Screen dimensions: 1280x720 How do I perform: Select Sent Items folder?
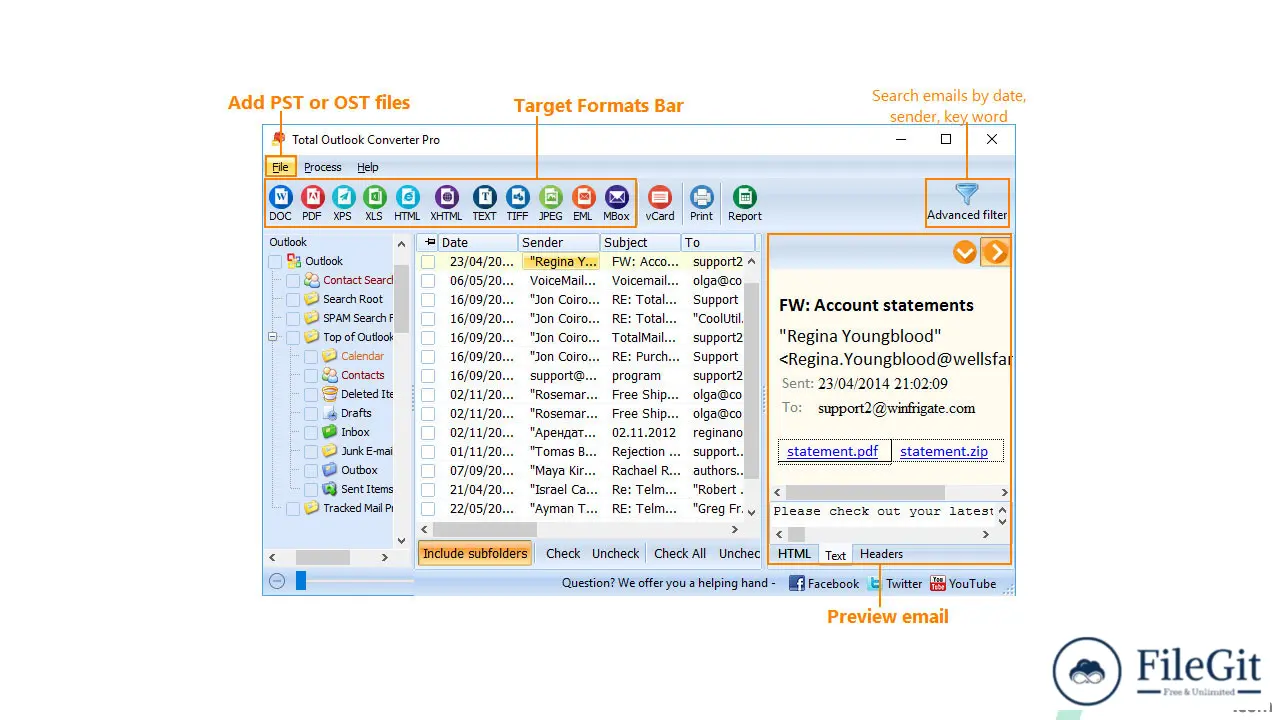pyautogui.click(x=367, y=489)
